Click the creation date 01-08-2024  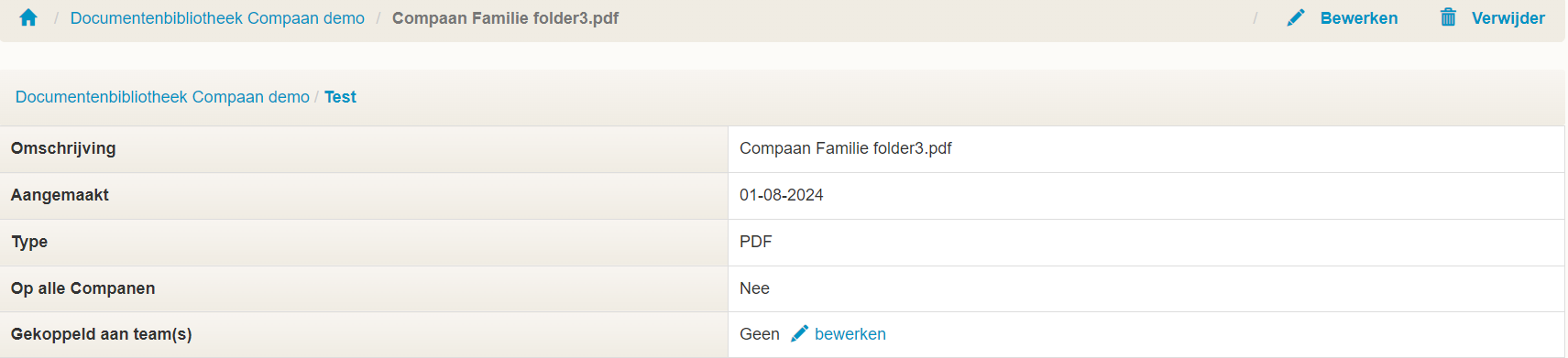(782, 195)
